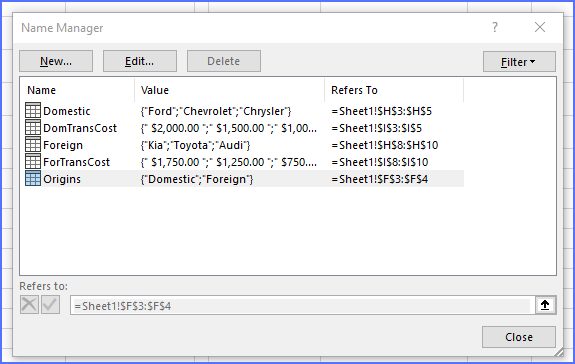The width and height of the screenshot is (575, 364).
Task: Click the value {"Ford";"Chevrolet";"Chrysler"}
Action: click(216, 111)
